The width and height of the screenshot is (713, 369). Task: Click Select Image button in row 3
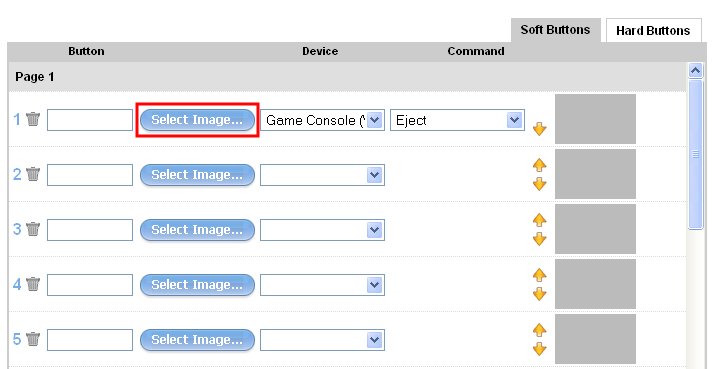point(197,230)
